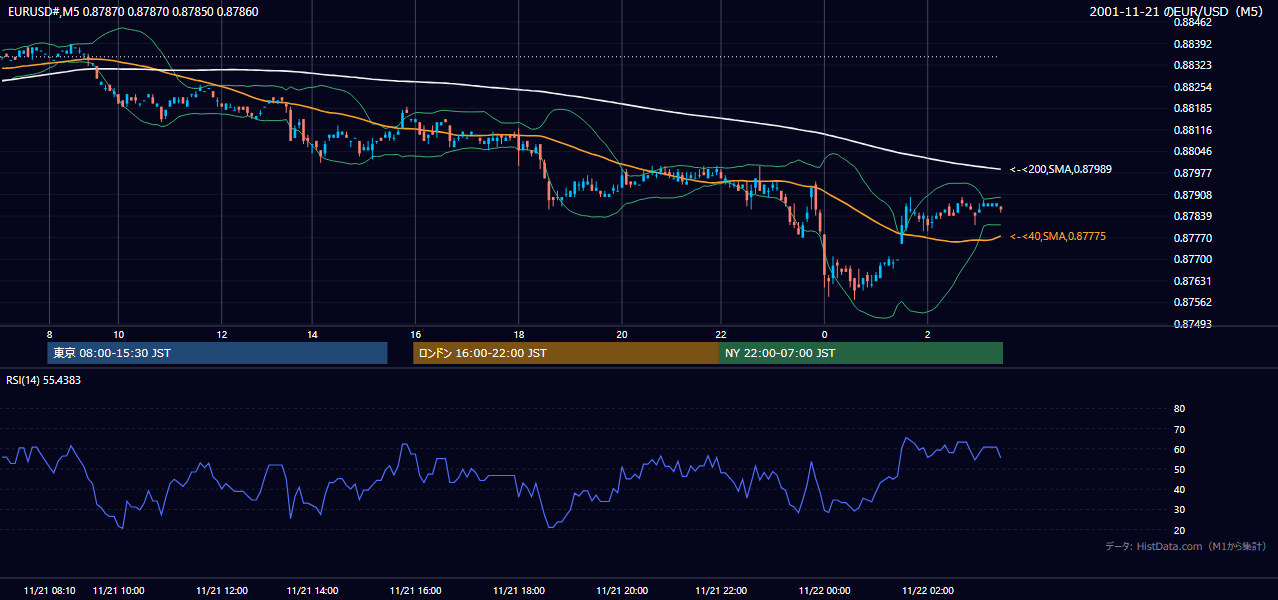This screenshot has height=600, width=1278.
Task: Click the bottom date label 11/21 14:00
Action: [x=313, y=591]
